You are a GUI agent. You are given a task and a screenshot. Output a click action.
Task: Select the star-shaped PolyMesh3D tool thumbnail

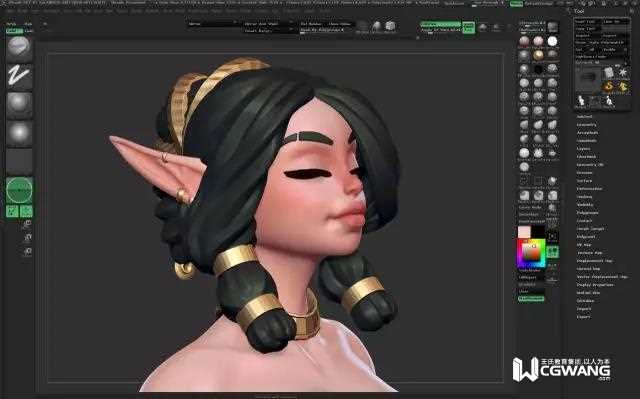tap(623, 72)
